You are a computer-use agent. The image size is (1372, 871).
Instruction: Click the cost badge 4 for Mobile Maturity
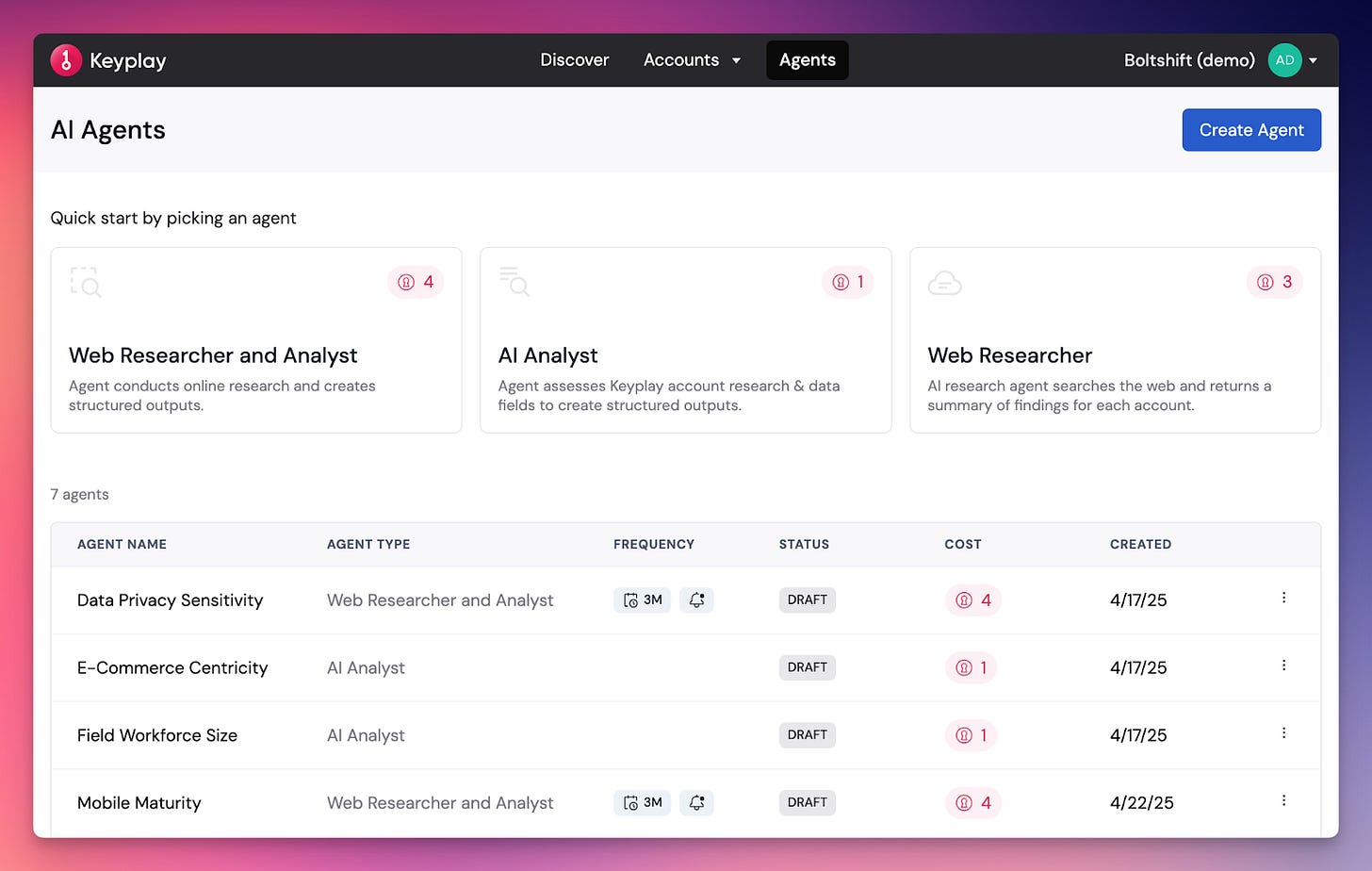pyautogui.click(x=973, y=803)
